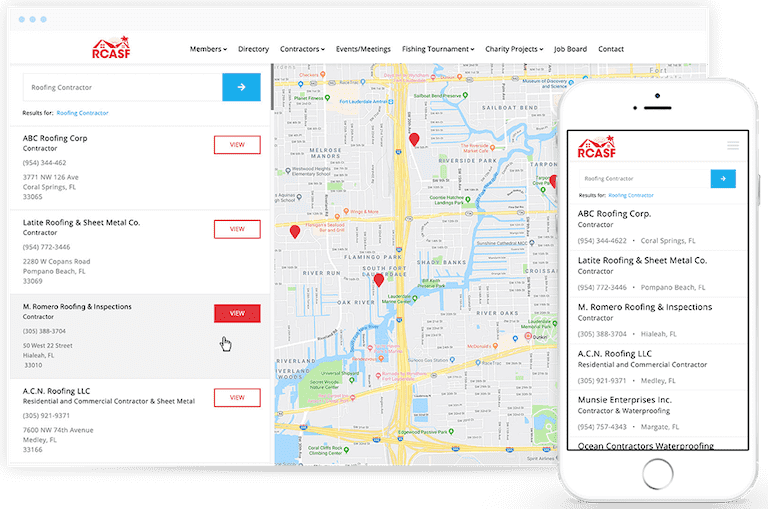Focus the phone Roofing Contractor search field
This screenshot has height=509, width=768.
[645, 179]
